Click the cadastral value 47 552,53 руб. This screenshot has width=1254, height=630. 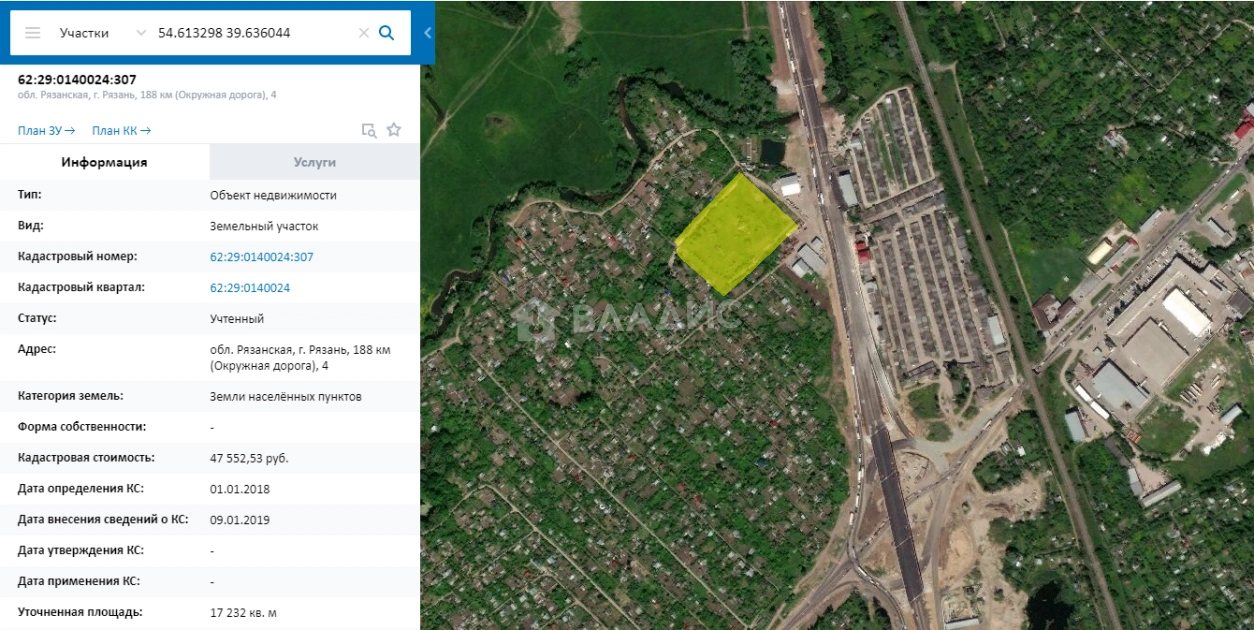click(249, 458)
